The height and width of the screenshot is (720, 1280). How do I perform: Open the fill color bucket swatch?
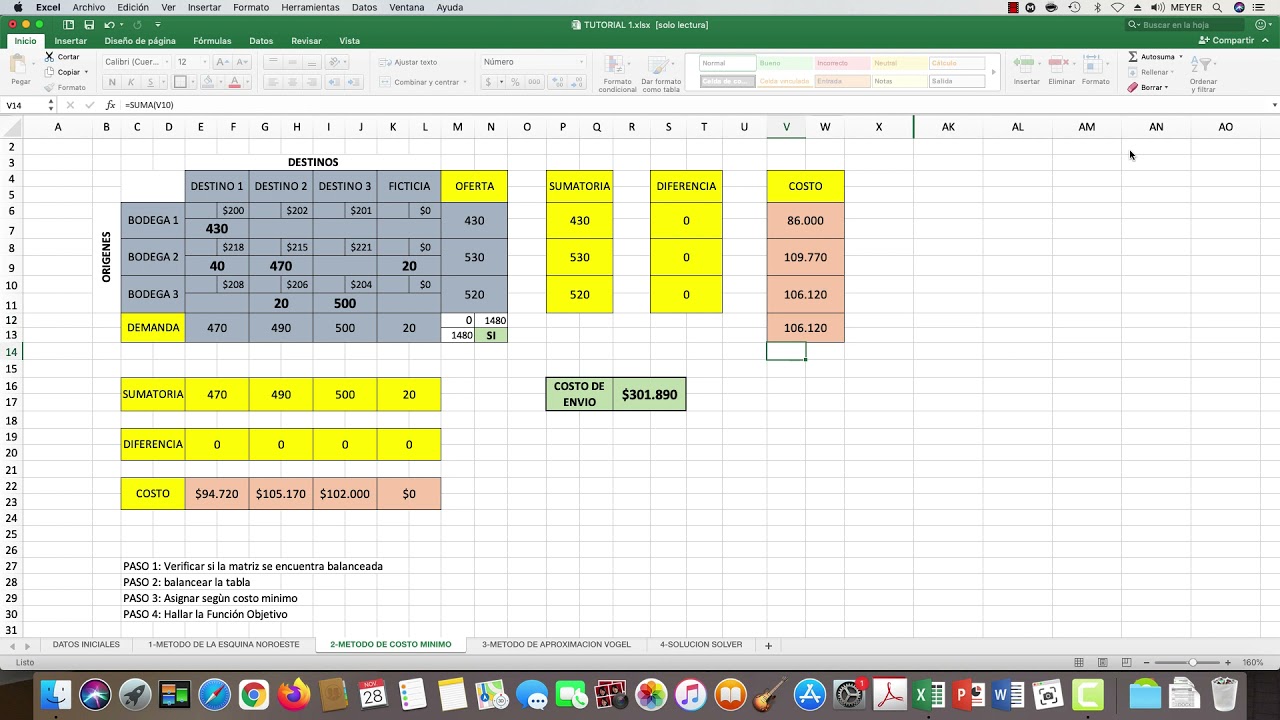(x=209, y=82)
